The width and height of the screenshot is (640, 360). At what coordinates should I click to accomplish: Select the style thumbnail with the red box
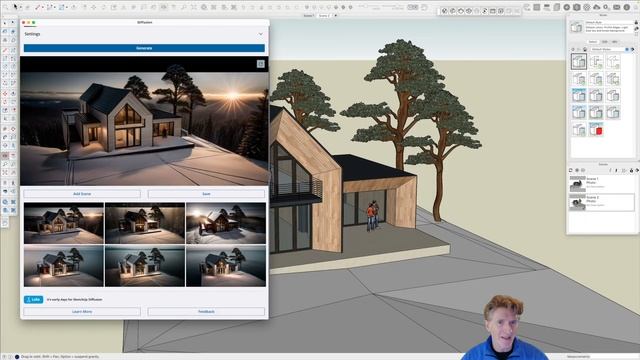coord(596,129)
